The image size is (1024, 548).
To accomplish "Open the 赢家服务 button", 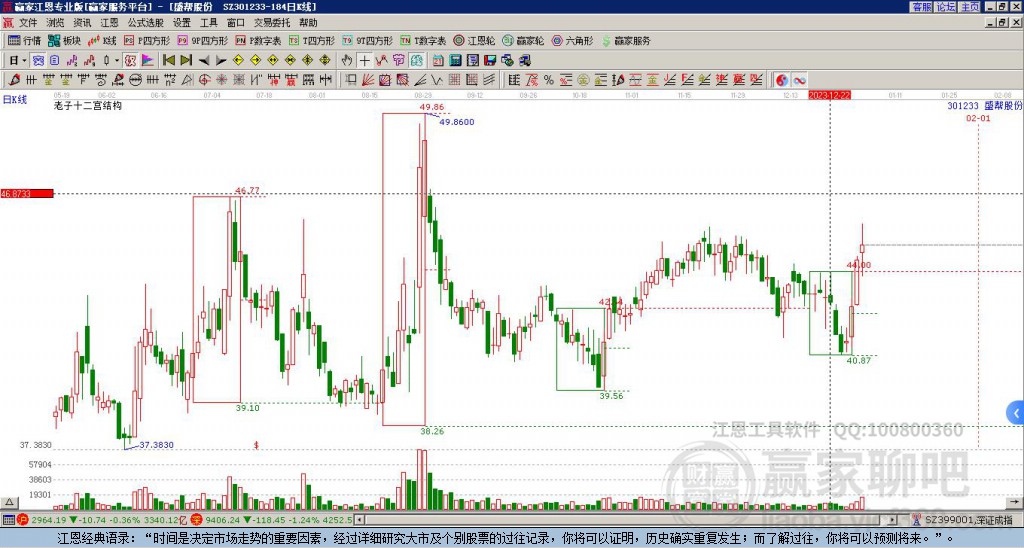I will pyautogui.click(x=626, y=40).
